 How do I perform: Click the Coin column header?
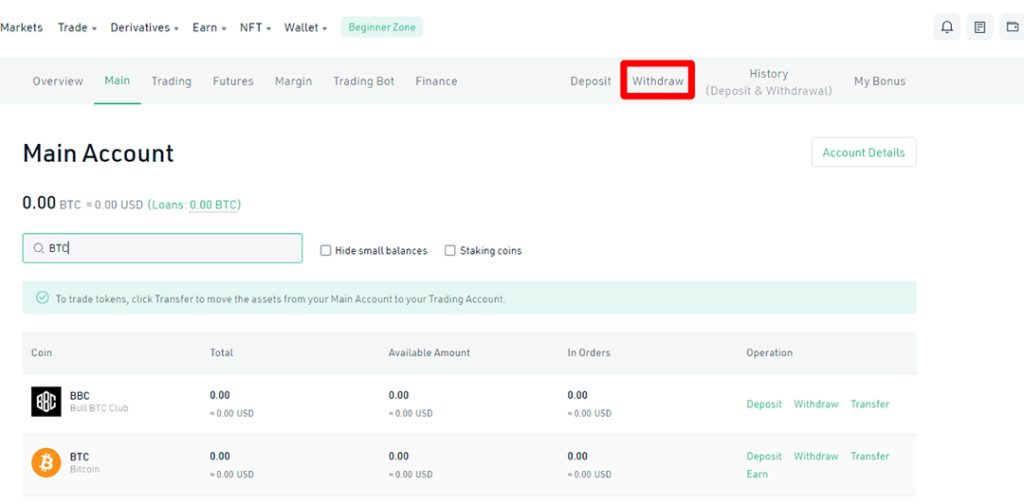[41, 352]
